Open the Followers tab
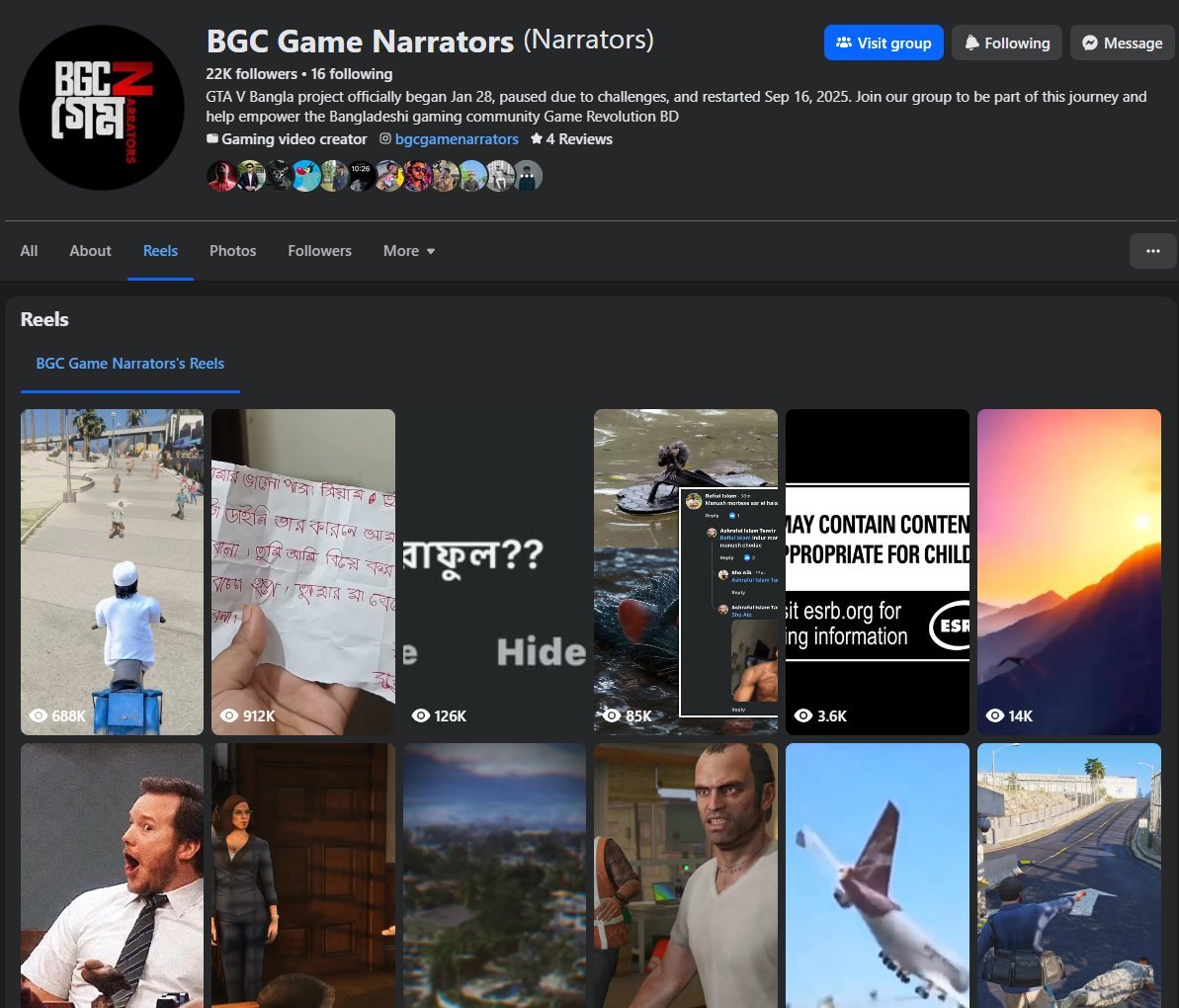Screen dimensions: 1179x1008 click(319, 250)
